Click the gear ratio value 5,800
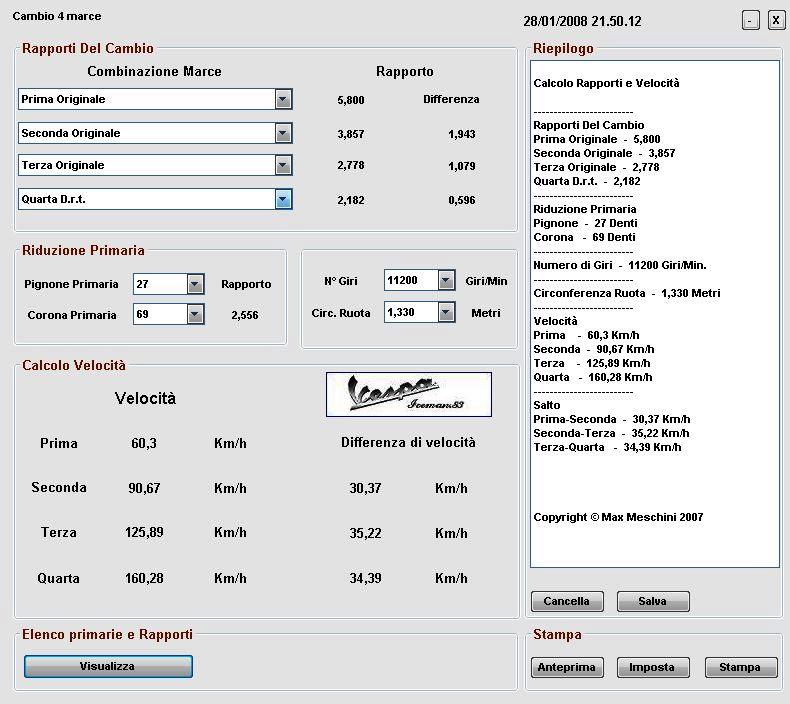790x704 pixels. pos(351,100)
